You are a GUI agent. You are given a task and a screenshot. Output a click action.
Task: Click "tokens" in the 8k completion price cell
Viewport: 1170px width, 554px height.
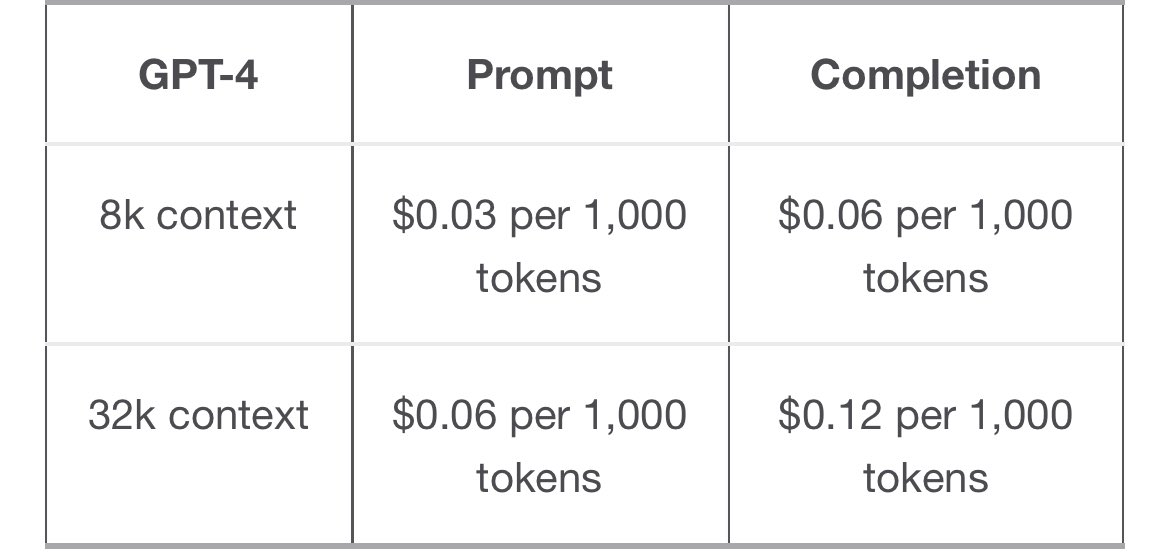[x=925, y=277]
